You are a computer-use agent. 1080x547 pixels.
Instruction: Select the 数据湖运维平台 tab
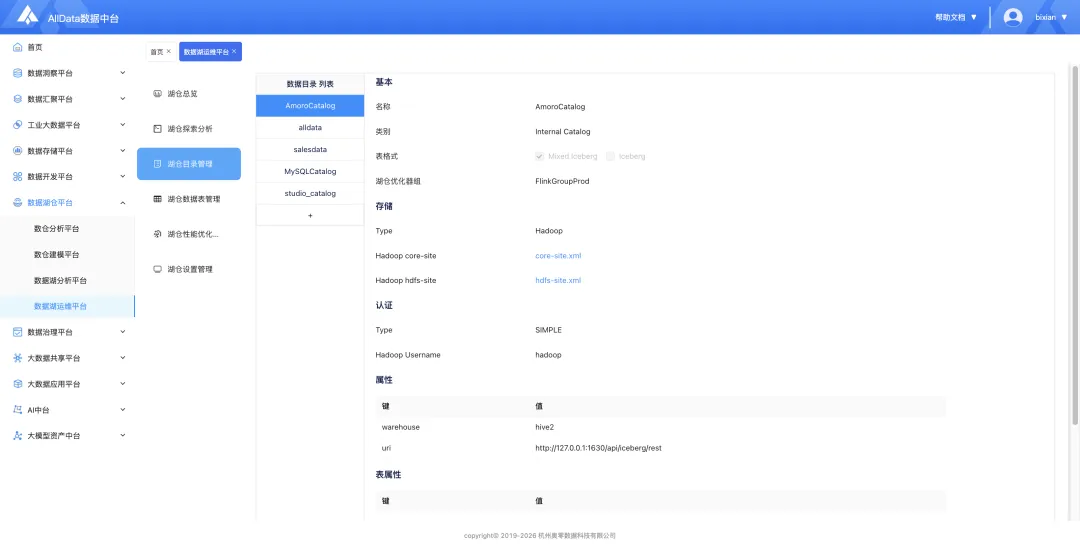coord(210,52)
